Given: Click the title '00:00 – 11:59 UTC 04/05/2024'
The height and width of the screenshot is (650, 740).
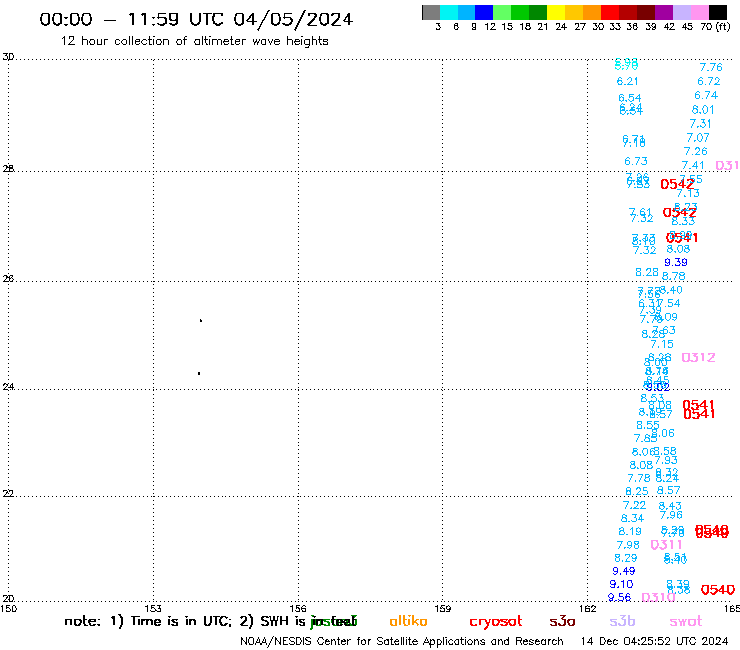Looking at the screenshot, I should point(196,19).
